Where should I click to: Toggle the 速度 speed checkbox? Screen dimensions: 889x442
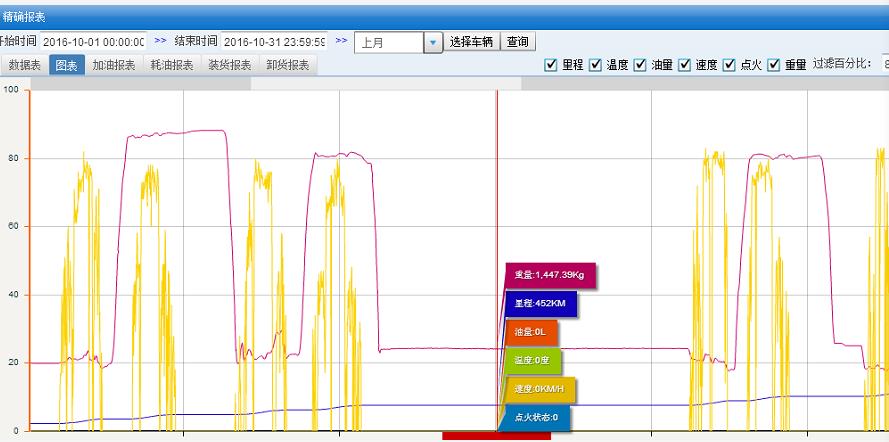point(685,65)
